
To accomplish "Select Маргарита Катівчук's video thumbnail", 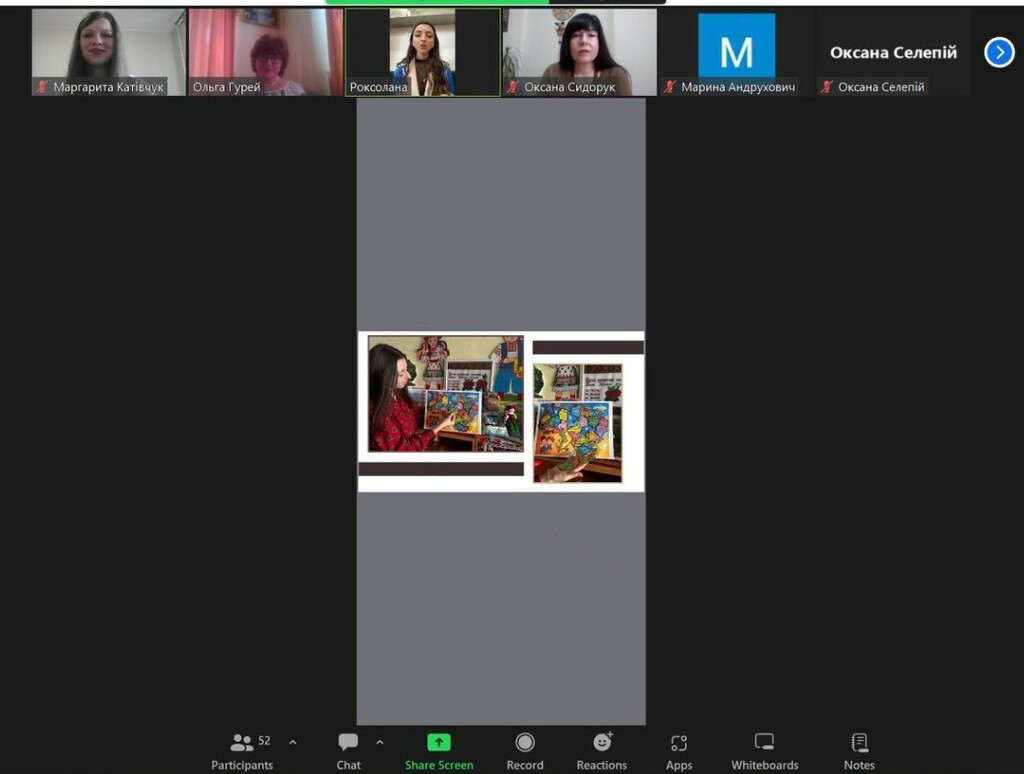I will pyautogui.click(x=108, y=52).
